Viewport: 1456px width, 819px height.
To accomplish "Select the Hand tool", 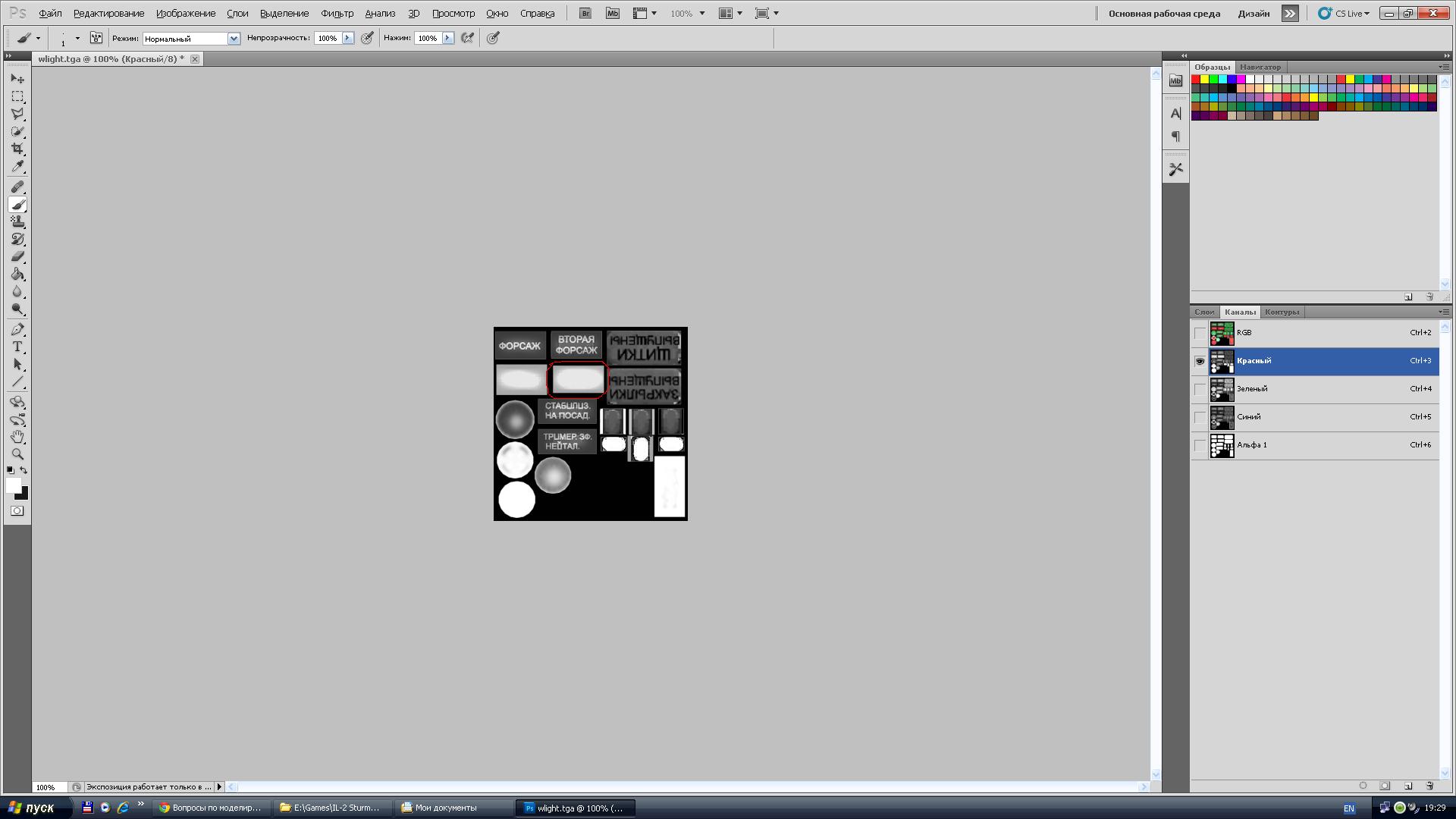I will tap(17, 437).
